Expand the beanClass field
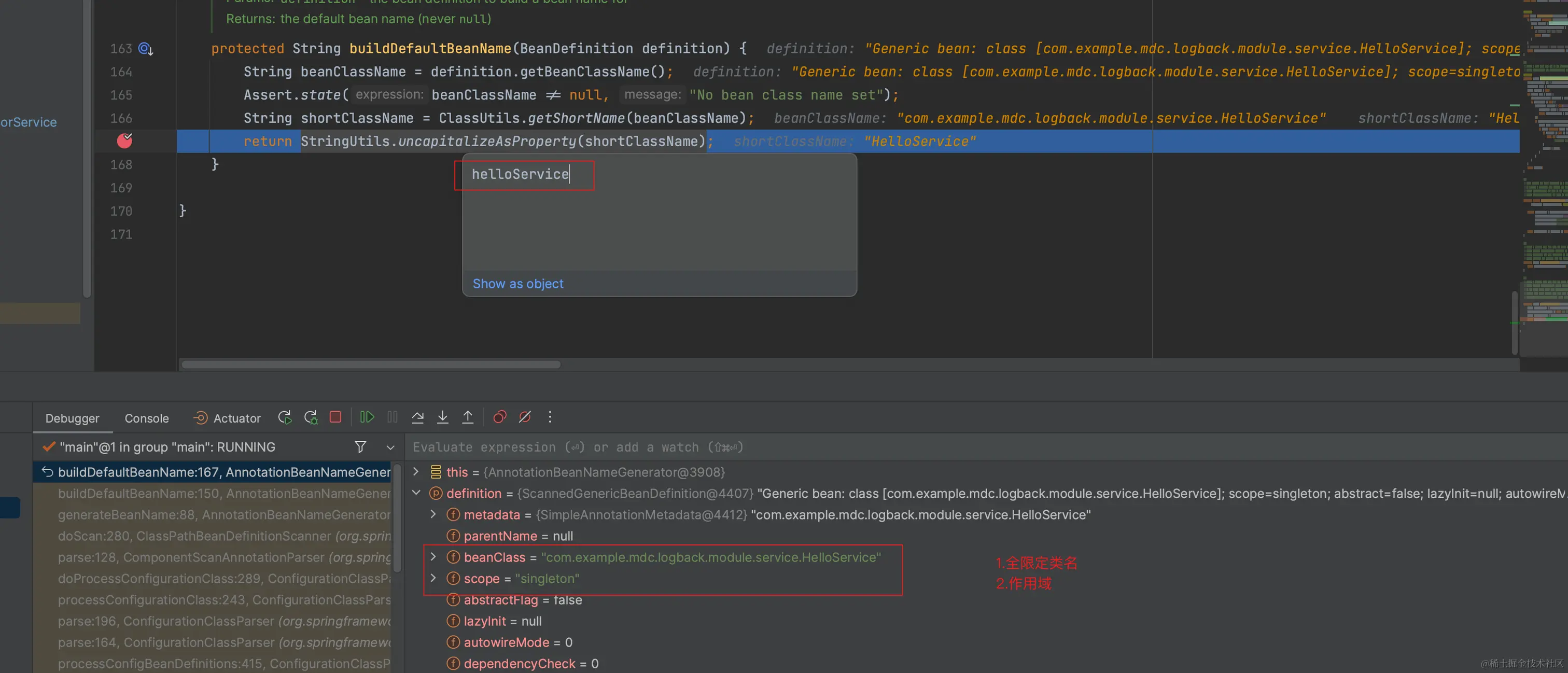The height and width of the screenshot is (673, 1568). click(433, 557)
